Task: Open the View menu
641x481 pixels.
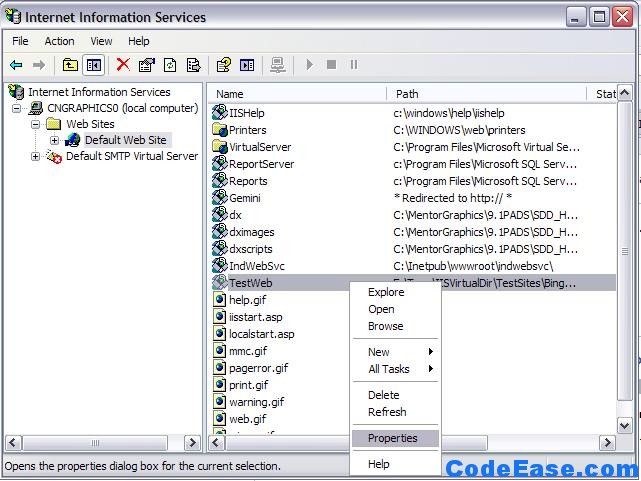Action: [101, 41]
